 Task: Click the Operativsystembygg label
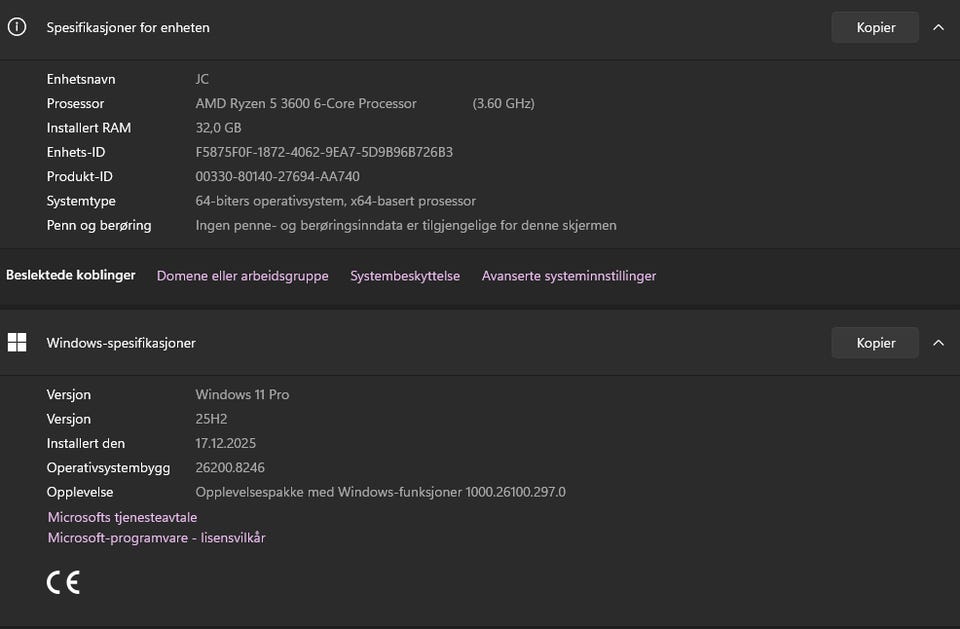click(108, 467)
